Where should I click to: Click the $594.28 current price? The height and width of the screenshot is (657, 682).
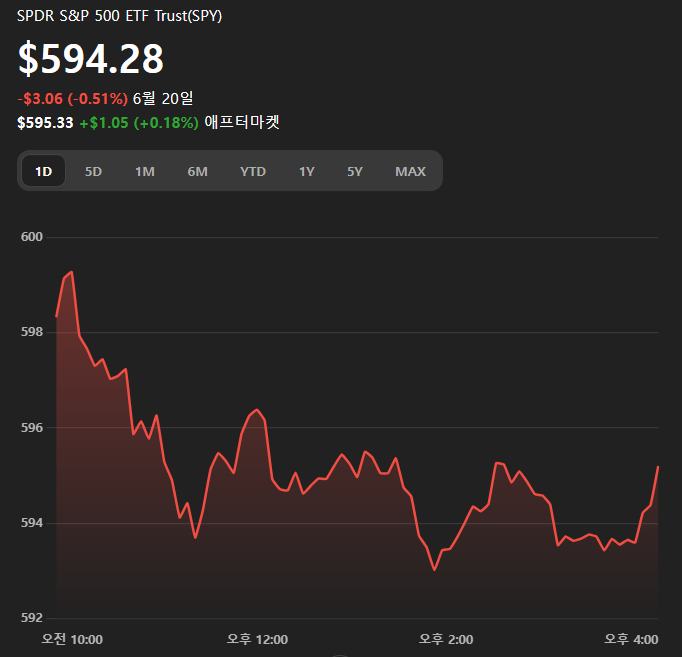90,58
